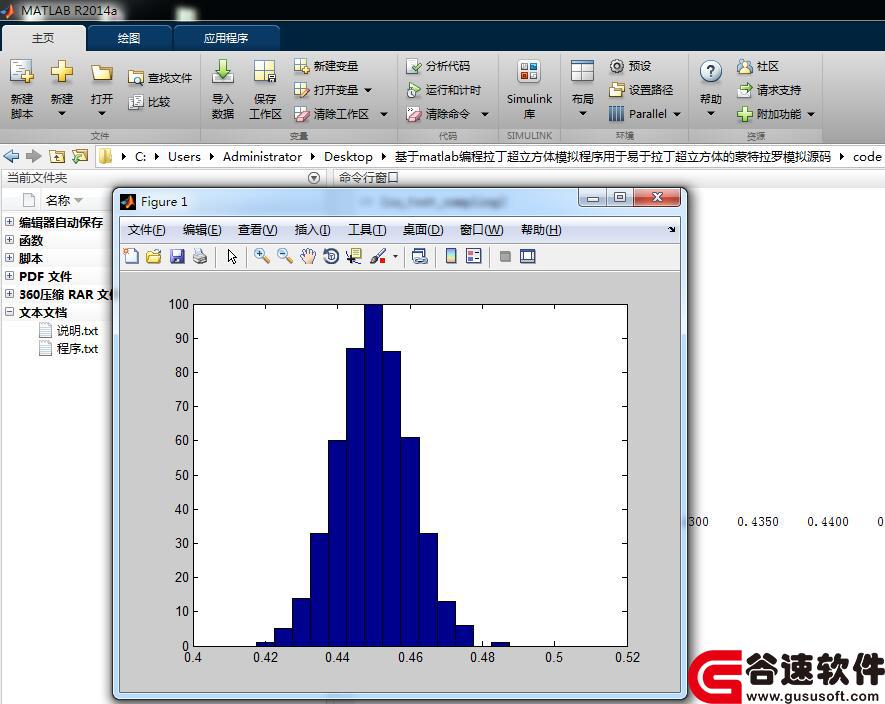
Task: Select the Brush data tool
Action: click(378, 256)
